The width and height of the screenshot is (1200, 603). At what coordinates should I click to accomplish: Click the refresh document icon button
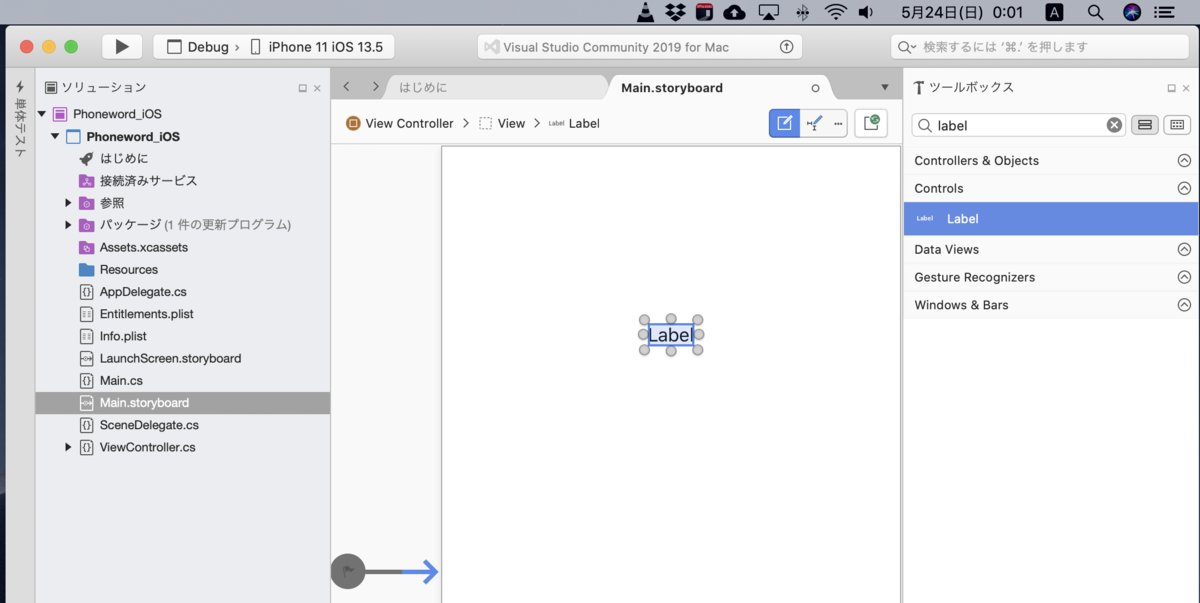tap(871, 123)
